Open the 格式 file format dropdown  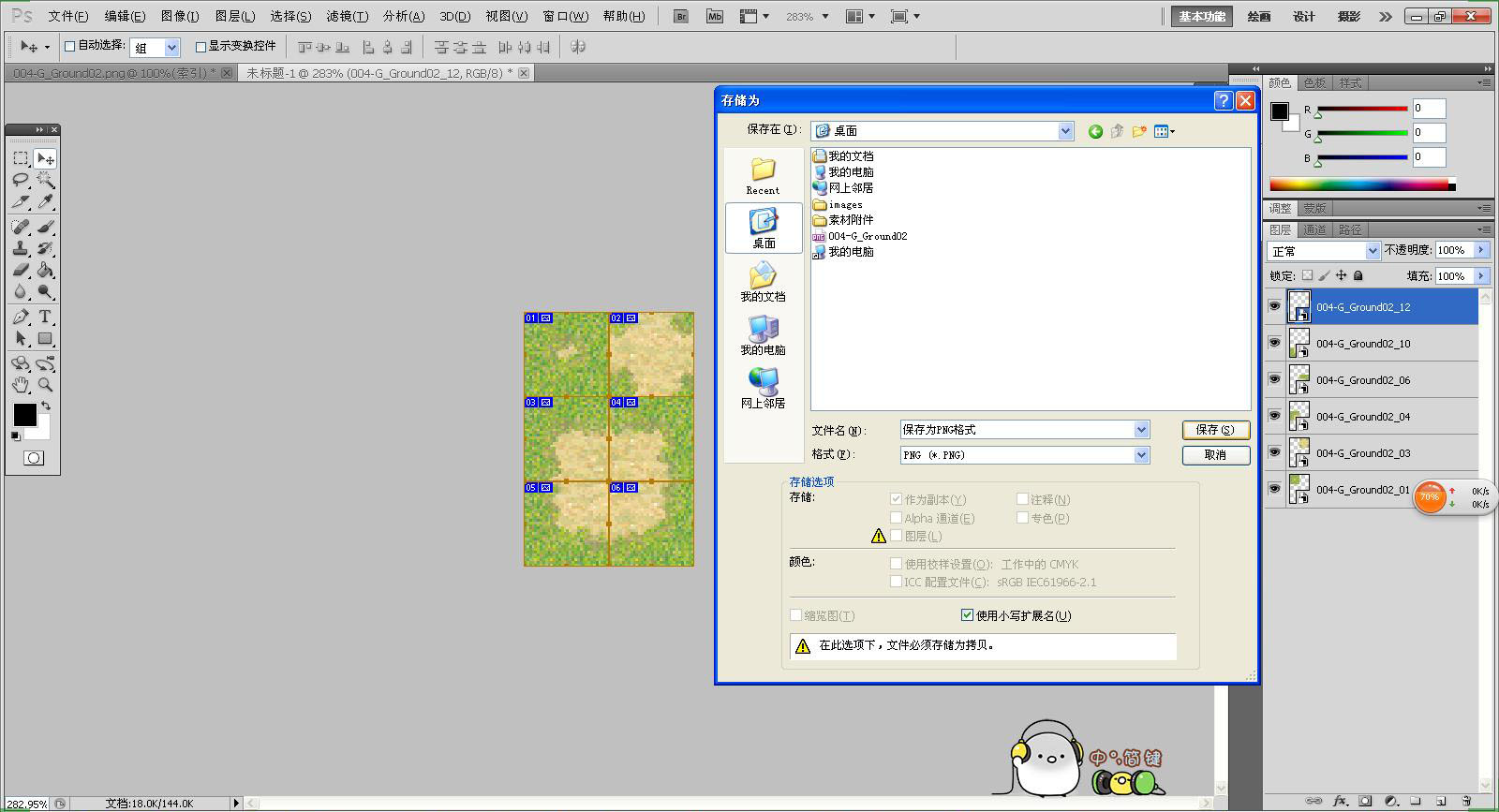[x=1141, y=455]
